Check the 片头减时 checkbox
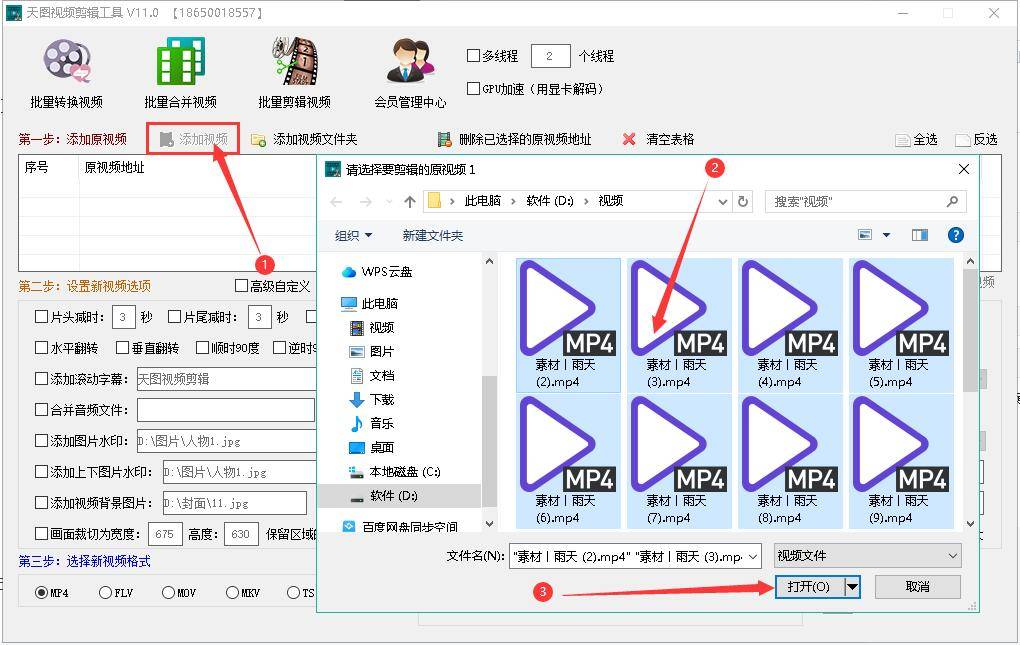This screenshot has height=645, width=1020. pyautogui.click(x=41, y=317)
